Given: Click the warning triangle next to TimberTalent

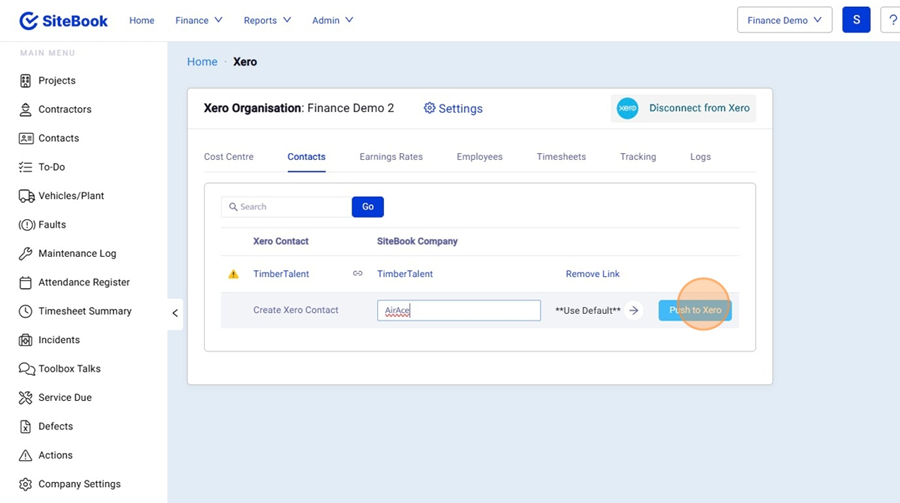Looking at the screenshot, I should (233, 274).
